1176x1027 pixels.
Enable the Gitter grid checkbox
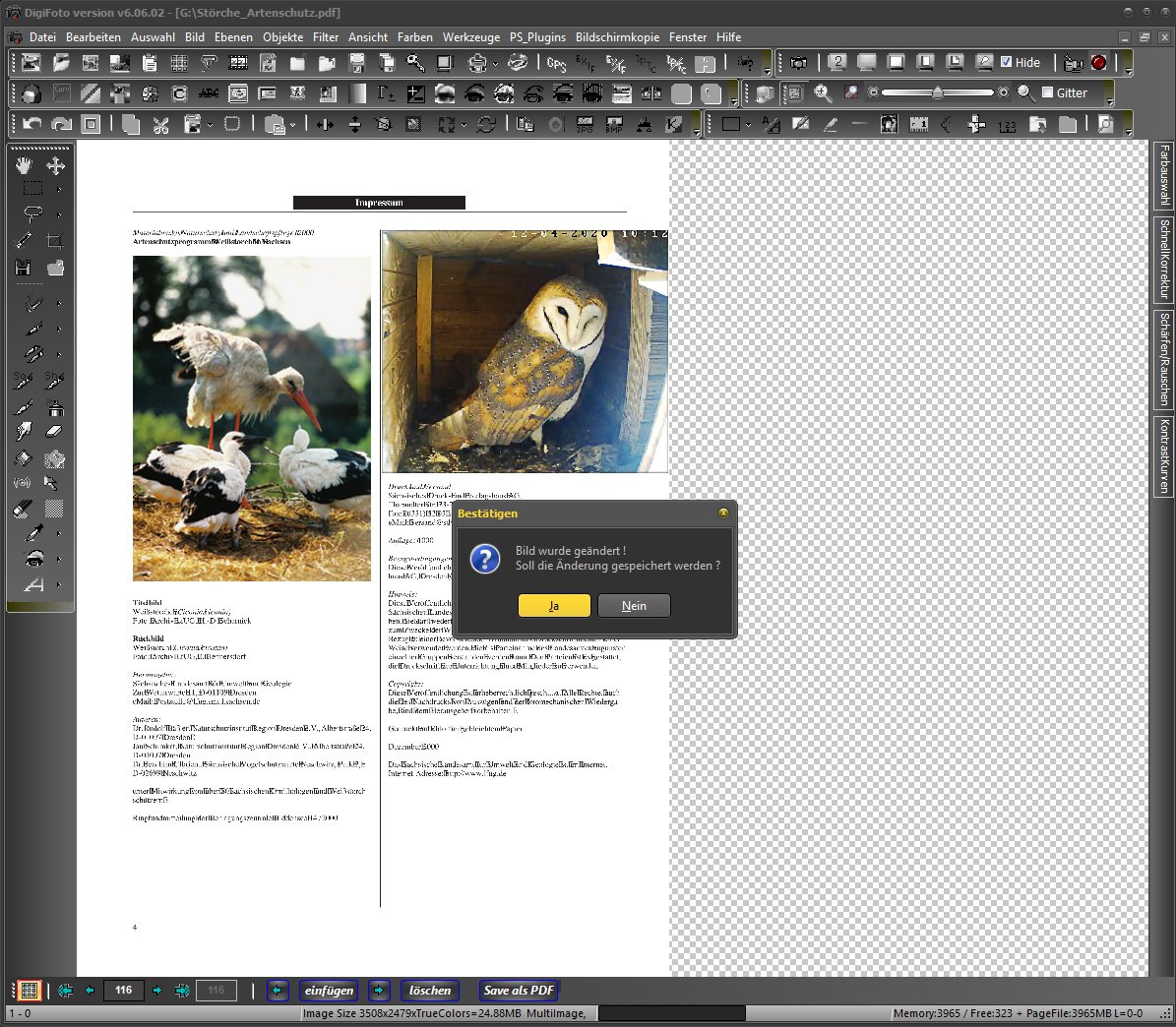pyautogui.click(x=1048, y=92)
